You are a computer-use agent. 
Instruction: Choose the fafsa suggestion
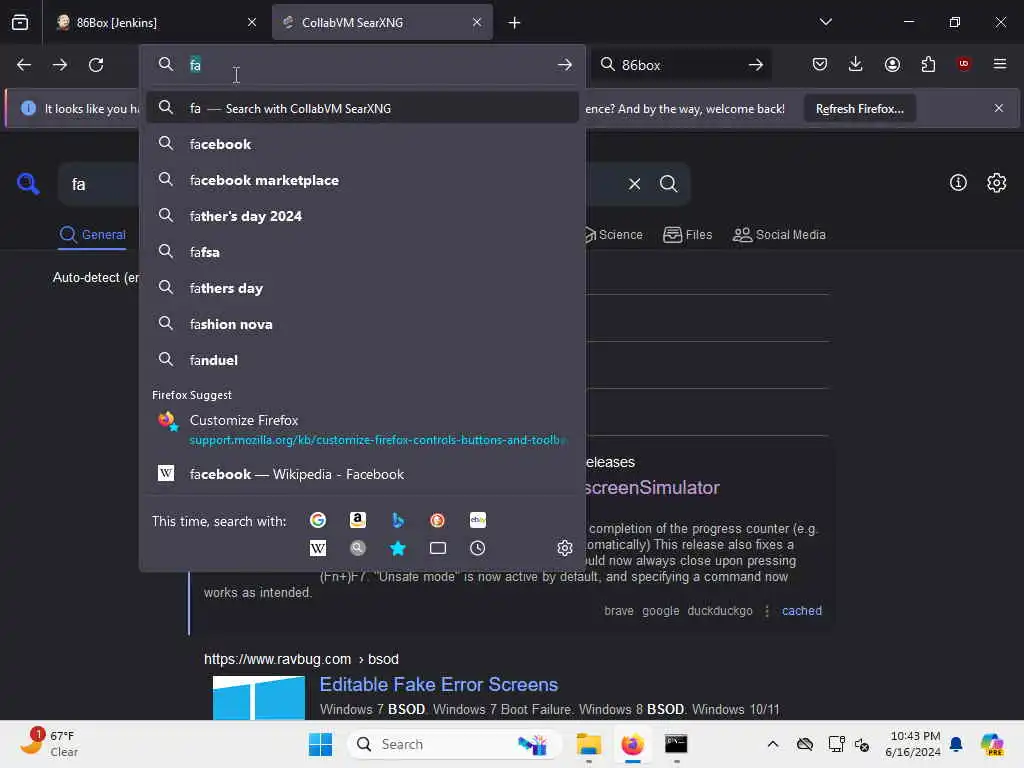pos(362,252)
